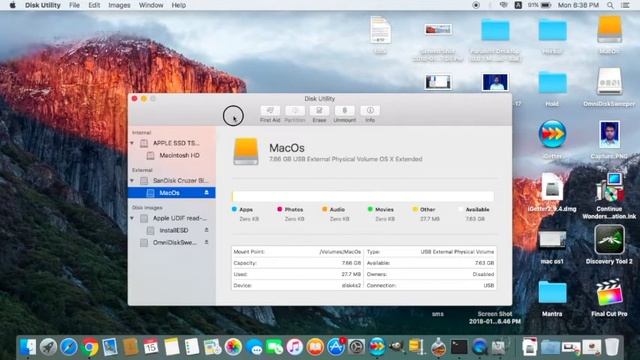The width and height of the screenshot is (640, 360).
Task: Launch Google Chrome from the Dock
Action: pos(89,347)
